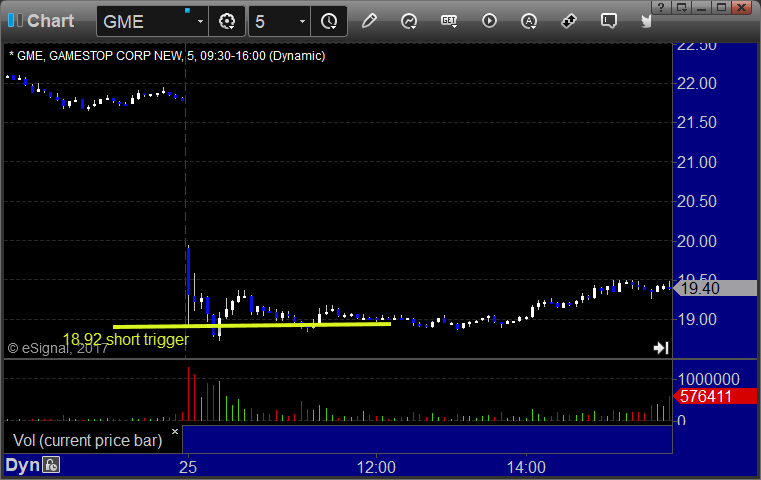Close the Vol study pane

pos(175,431)
